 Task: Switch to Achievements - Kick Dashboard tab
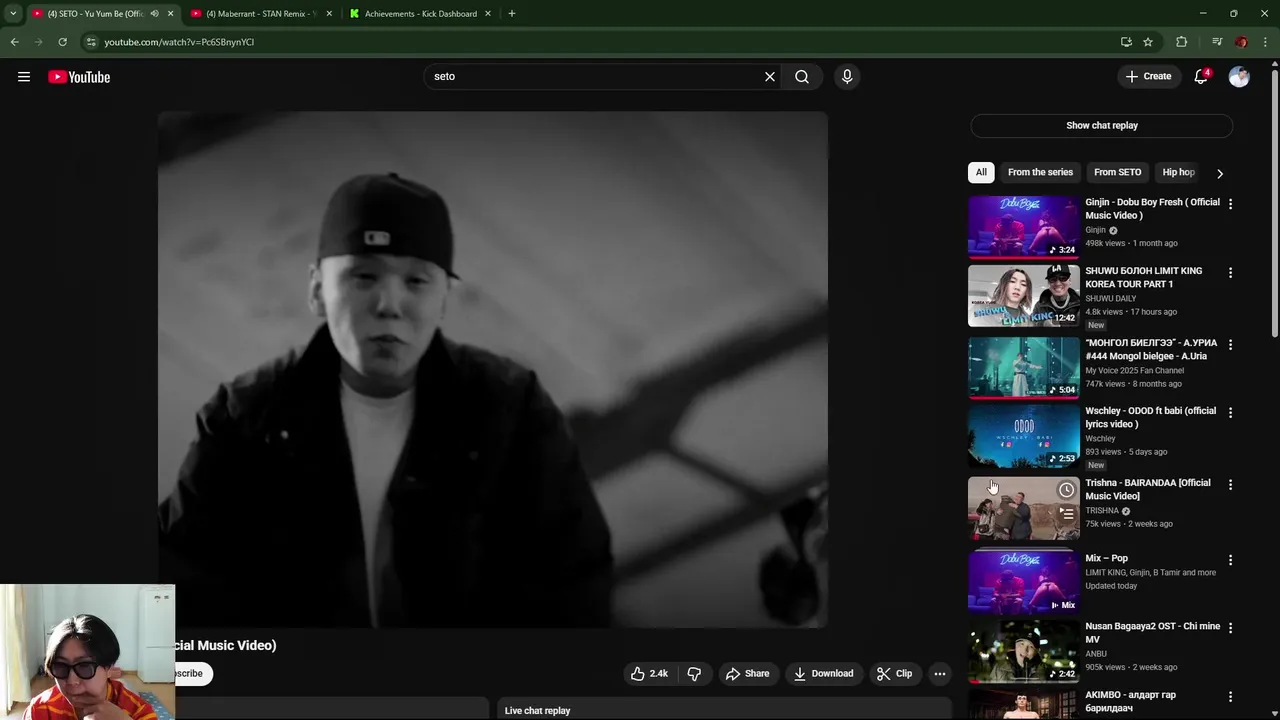[x=420, y=14]
